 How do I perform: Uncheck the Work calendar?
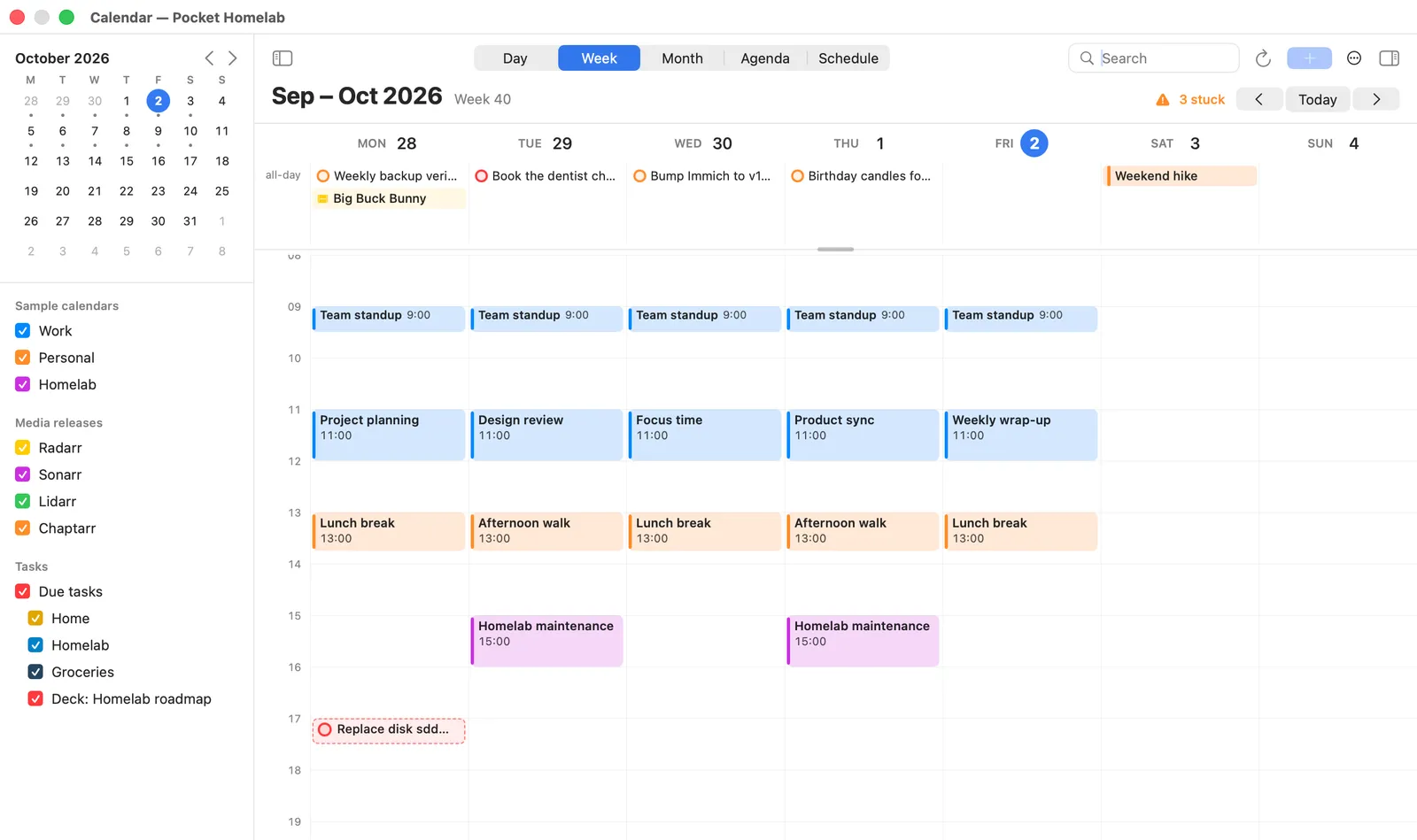[23, 331]
